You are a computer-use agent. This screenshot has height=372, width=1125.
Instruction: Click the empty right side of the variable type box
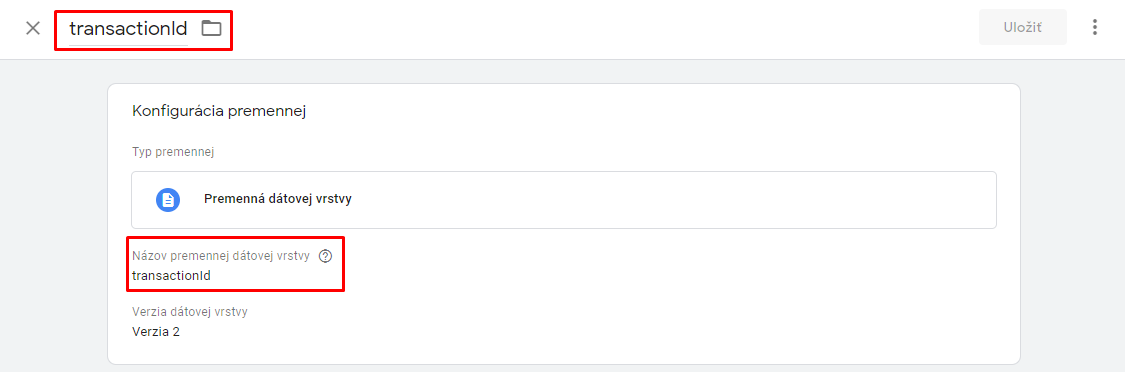tap(717, 200)
